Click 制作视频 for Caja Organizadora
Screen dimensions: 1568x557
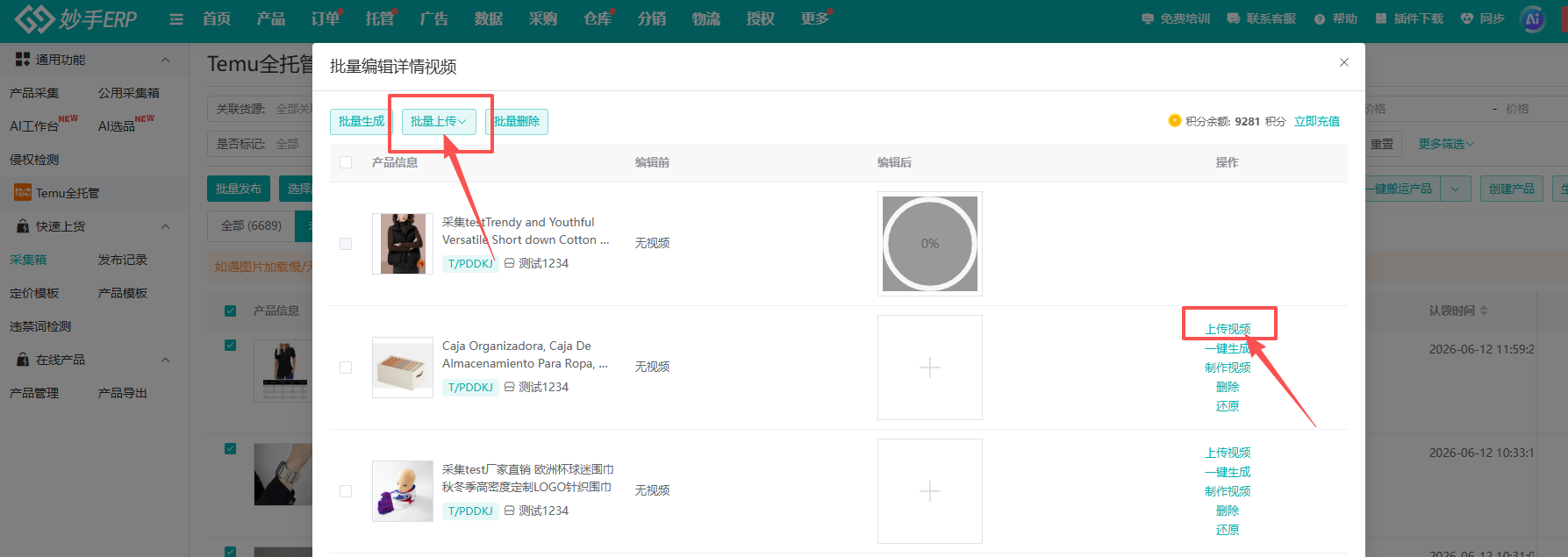pos(1228,368)
